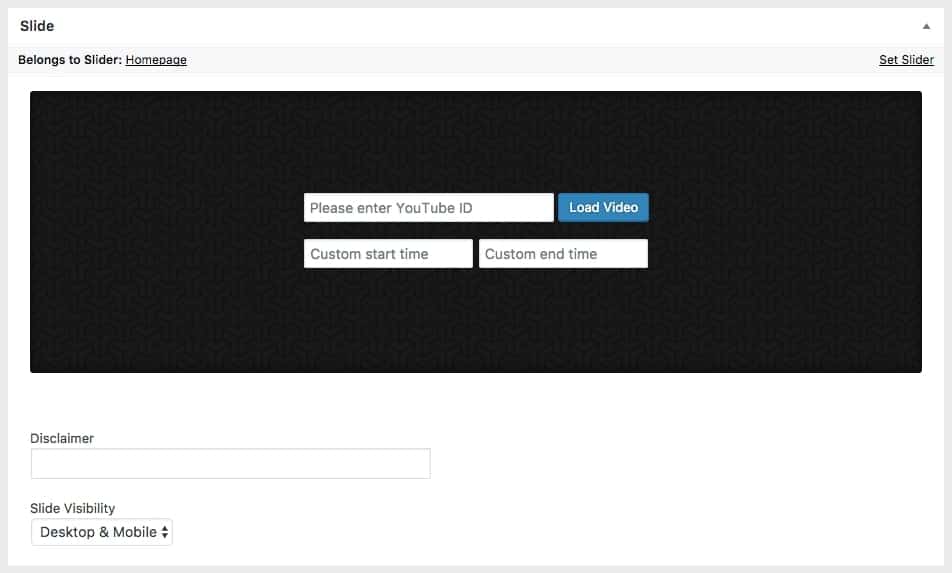Screen dimensions: 952x573
Task: Click the Disclaimer label
Action: [62, 438]
